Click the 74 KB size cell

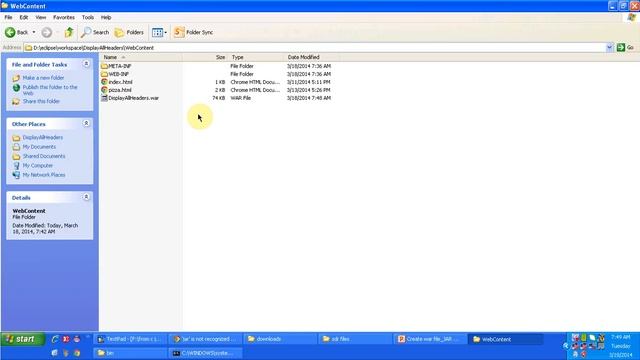(219, 98)
